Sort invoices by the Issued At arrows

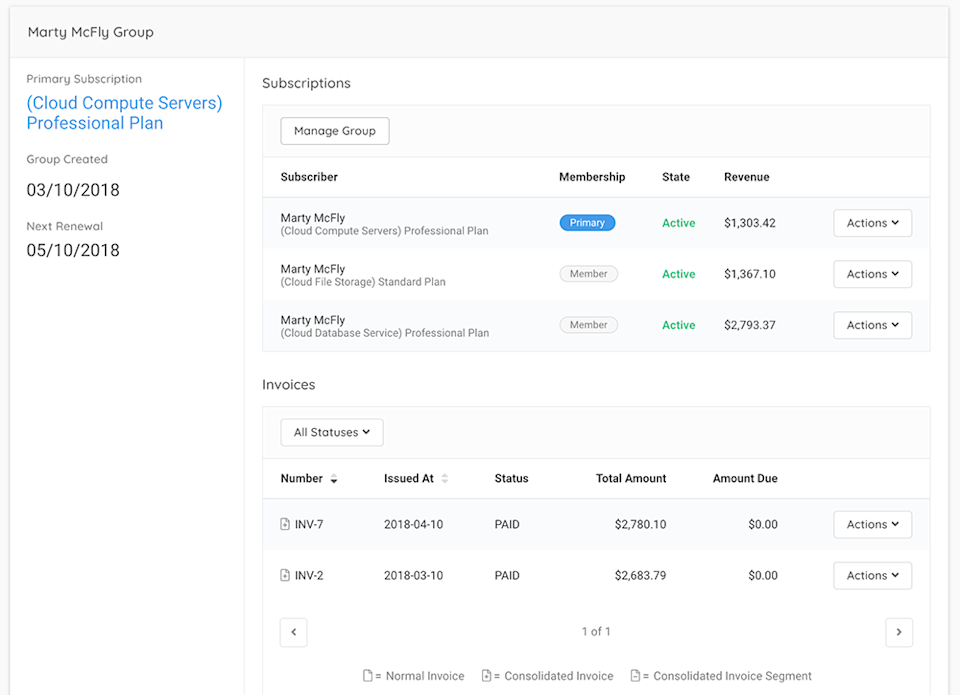445,479
